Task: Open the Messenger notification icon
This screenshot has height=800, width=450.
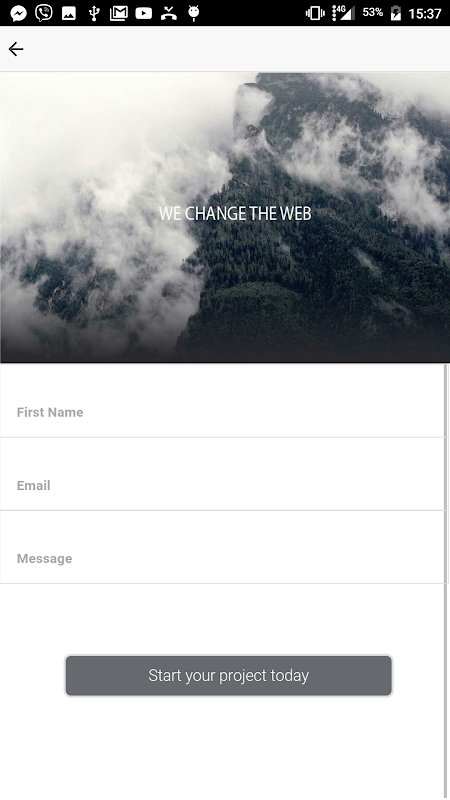Action: pyautogui.click(x=18, y=13)
